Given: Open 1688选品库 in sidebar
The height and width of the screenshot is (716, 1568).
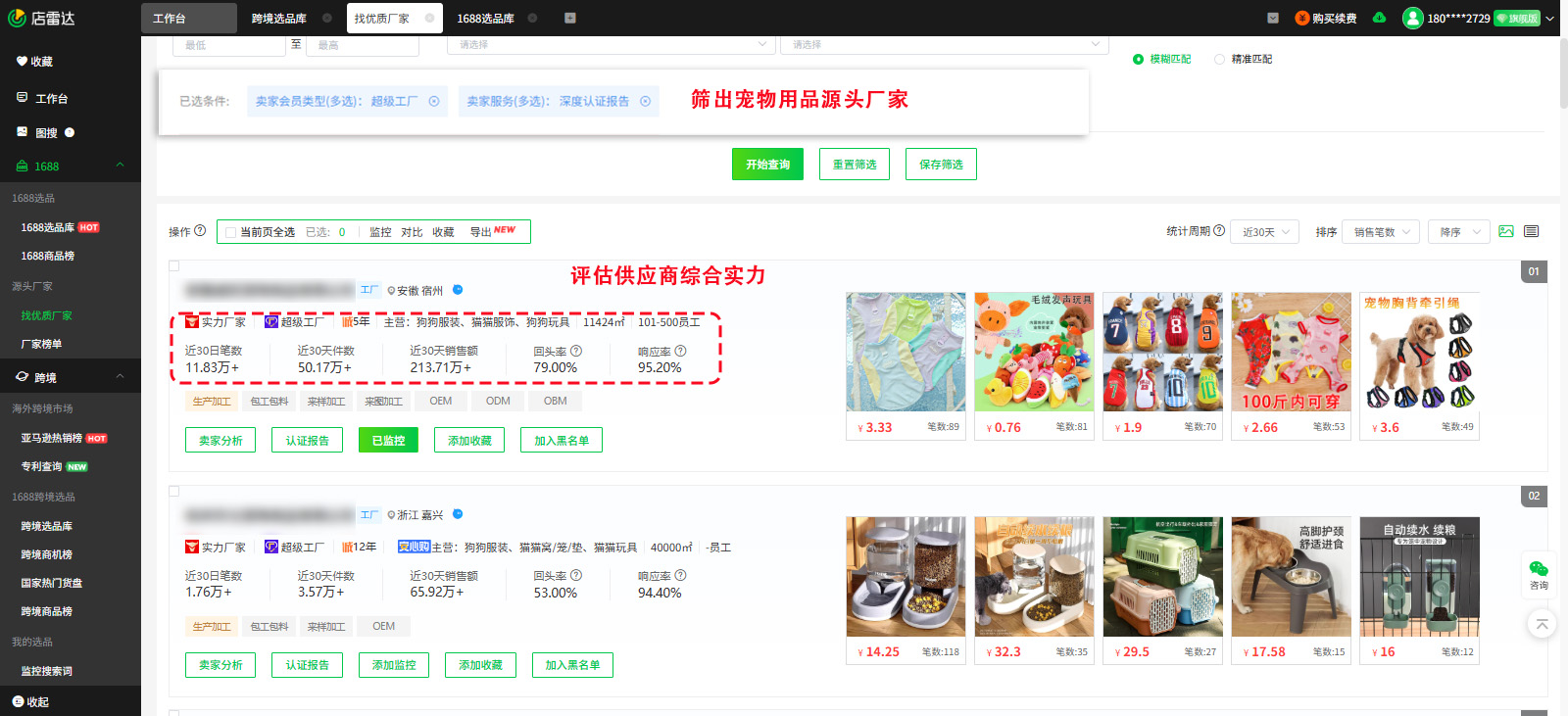Looking at the screenshot, I should point(48,227).
